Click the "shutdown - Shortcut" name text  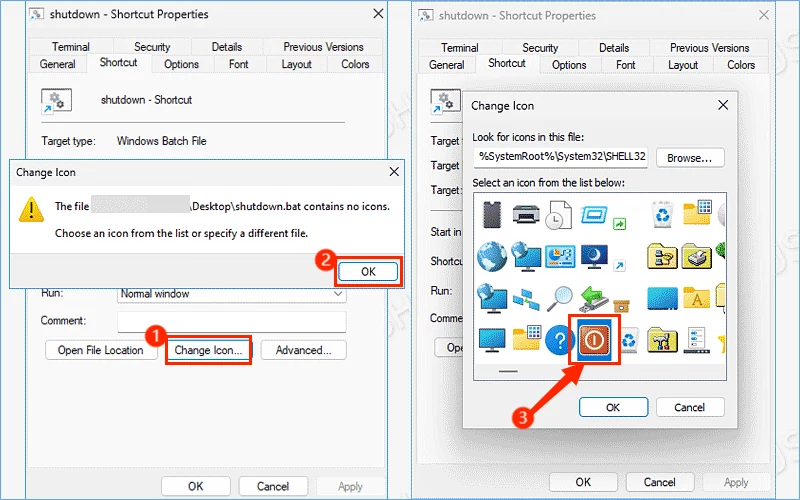click(146, 99)
